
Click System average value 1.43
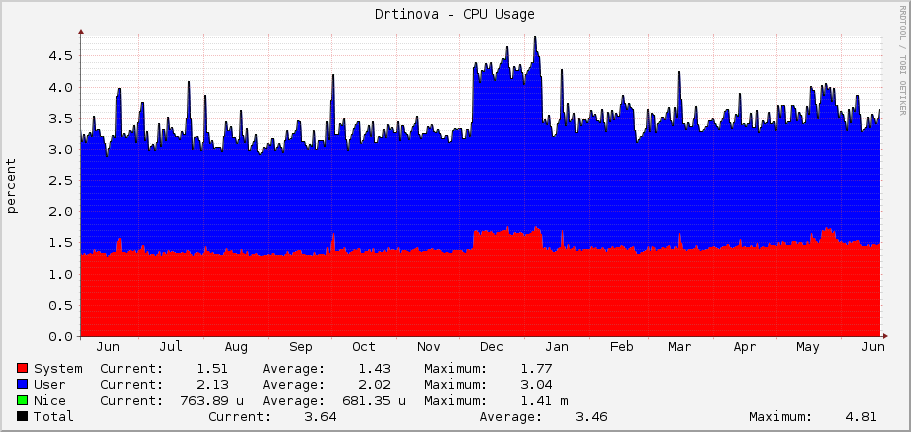[x=374, y=369]
